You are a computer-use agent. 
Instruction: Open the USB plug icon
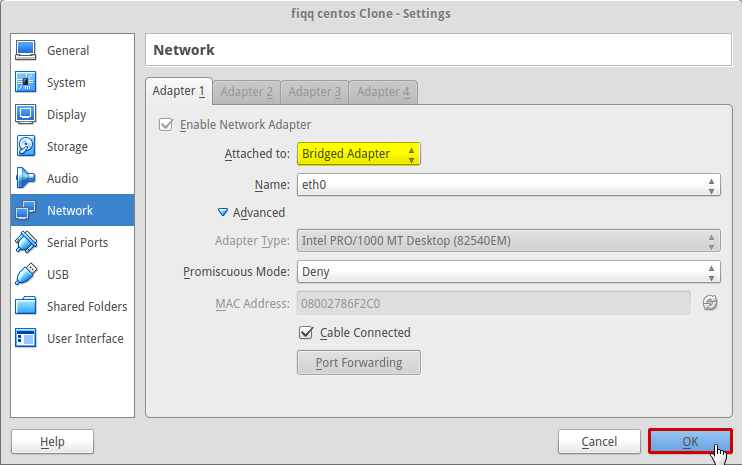click(x=26, y=274)
